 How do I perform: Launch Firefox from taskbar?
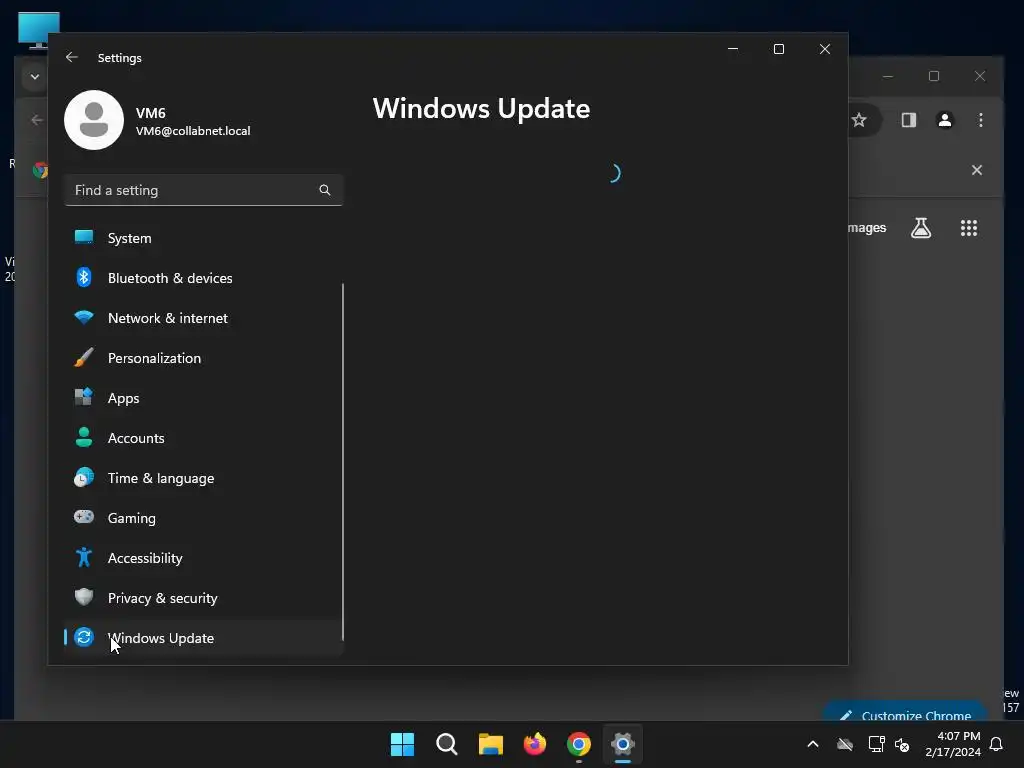(535, 744)
